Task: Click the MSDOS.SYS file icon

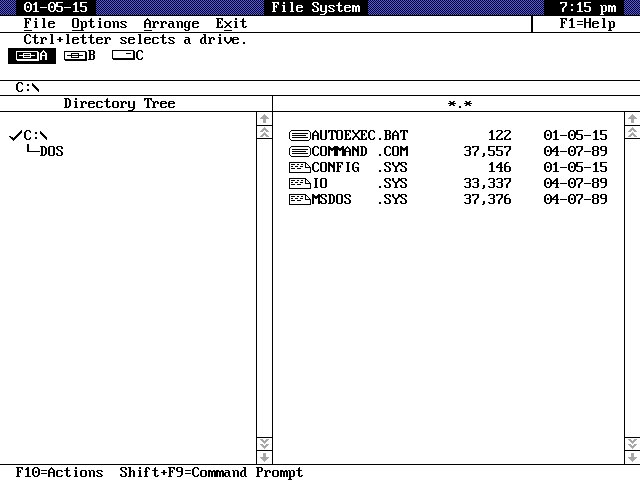Action: point(300,199)
